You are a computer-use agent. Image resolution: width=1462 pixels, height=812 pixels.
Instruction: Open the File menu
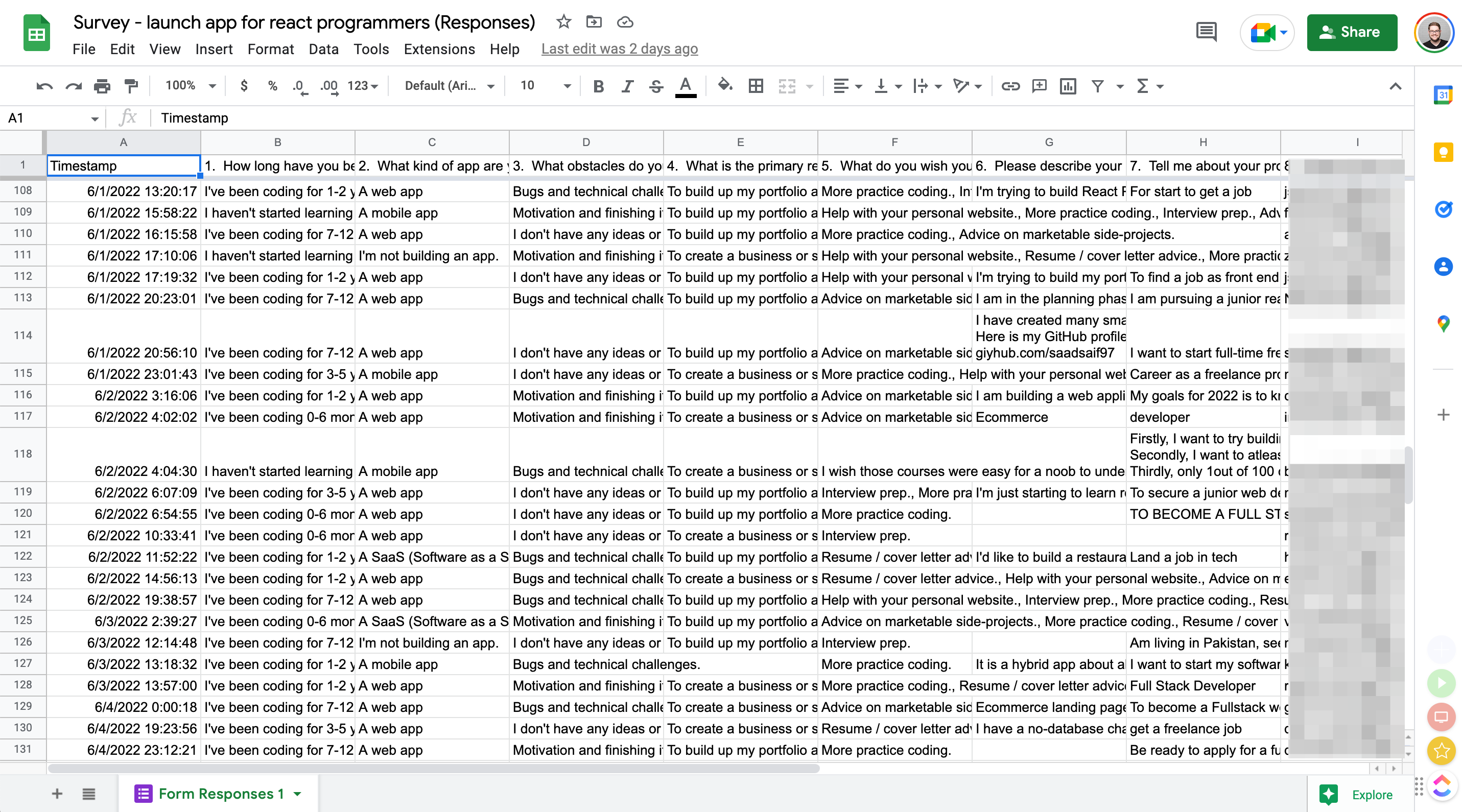tap(84, 50)
